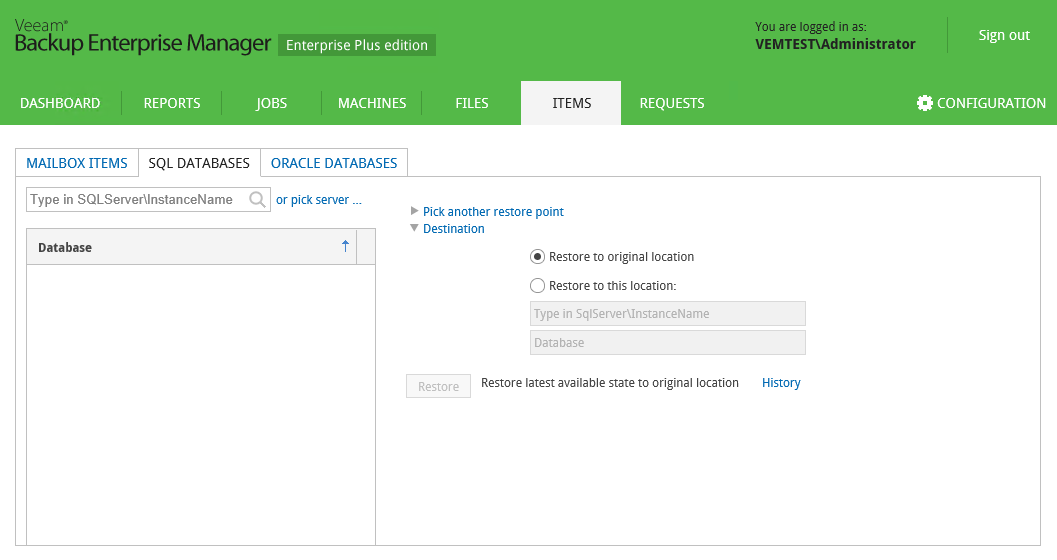Go to the Files tab
Viewport: 1057px width, 560px height.
pos(472,103)
